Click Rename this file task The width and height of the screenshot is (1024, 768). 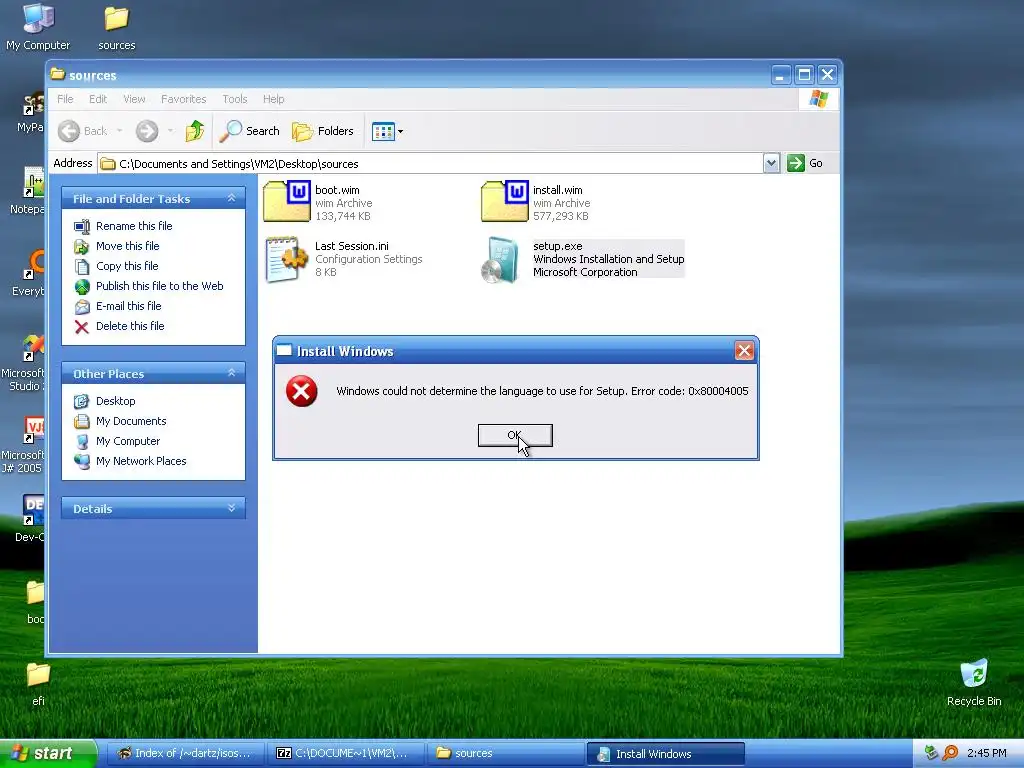click(134, 226)
